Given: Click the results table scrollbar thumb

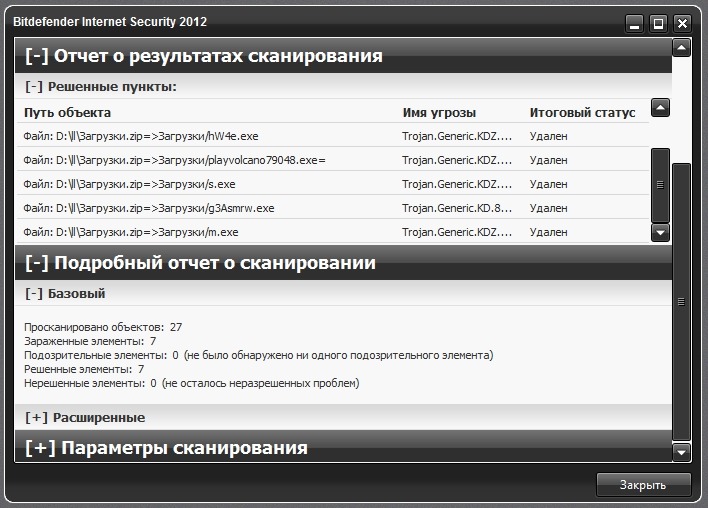Looking at the screenshot, I should coord(660,185).
